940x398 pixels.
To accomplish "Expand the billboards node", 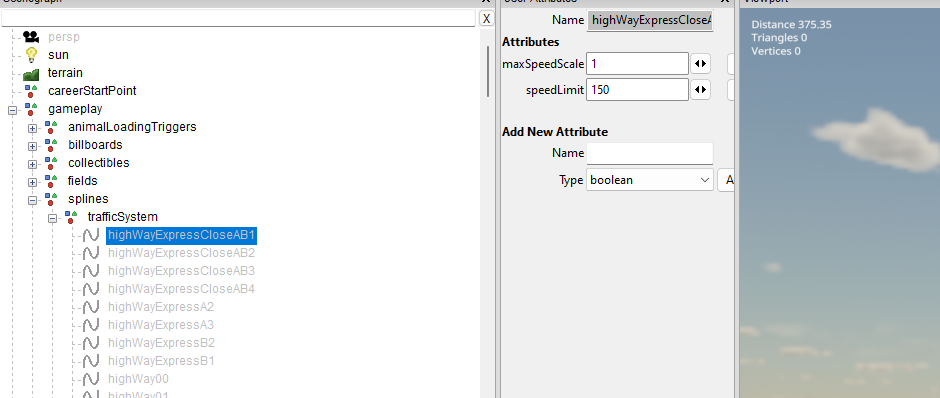I will 32,146.
